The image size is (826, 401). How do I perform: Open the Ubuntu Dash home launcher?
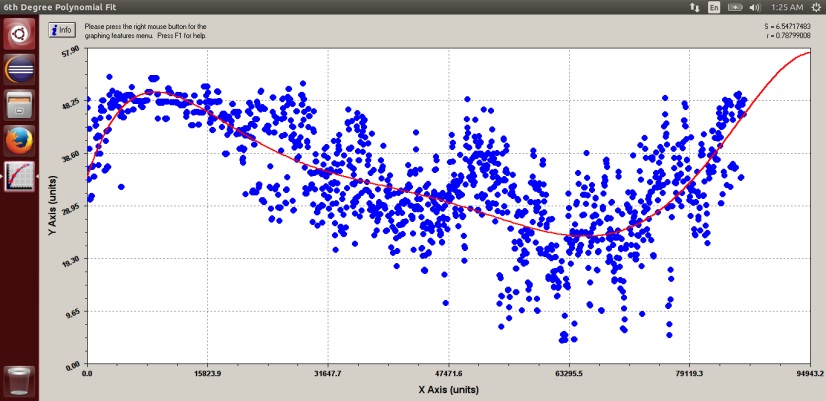(x=19, y=36)
